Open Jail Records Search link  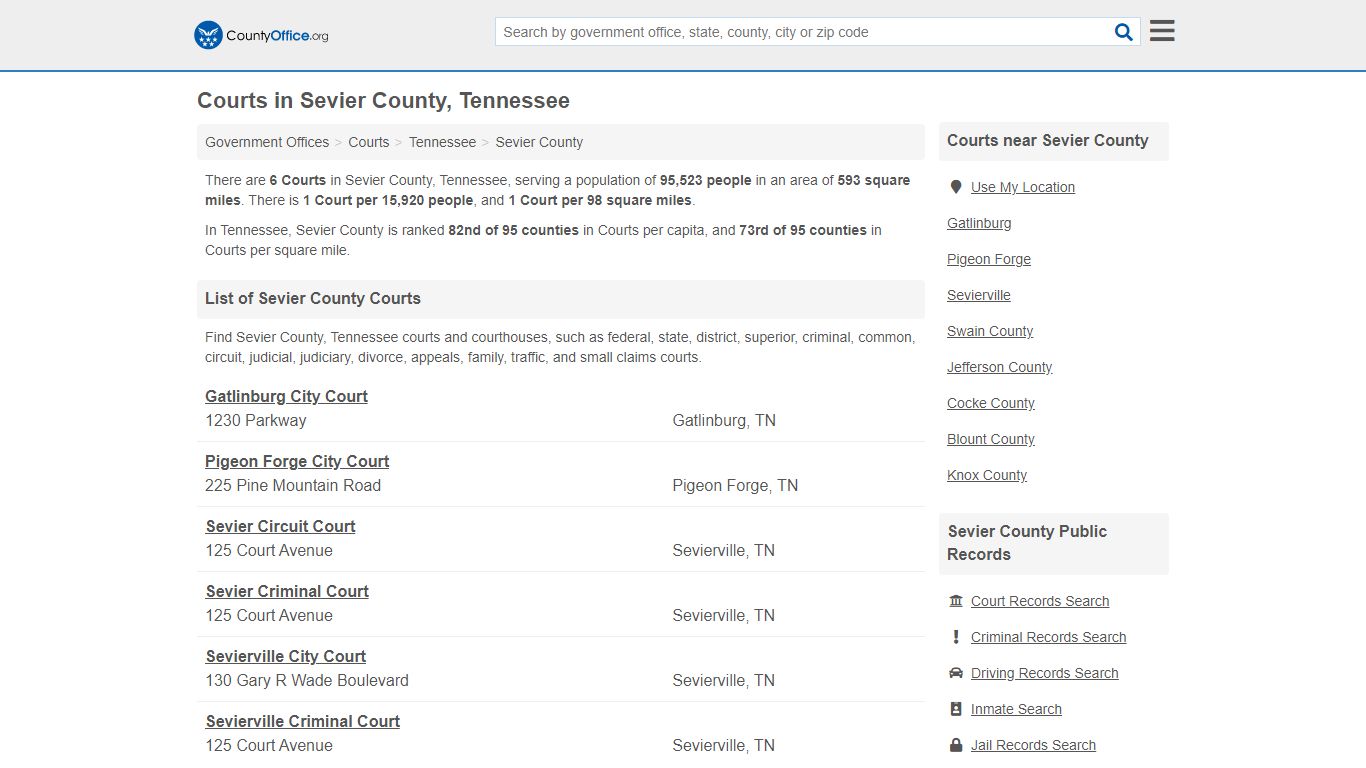pyautogui.click(x=1033, y=745)
